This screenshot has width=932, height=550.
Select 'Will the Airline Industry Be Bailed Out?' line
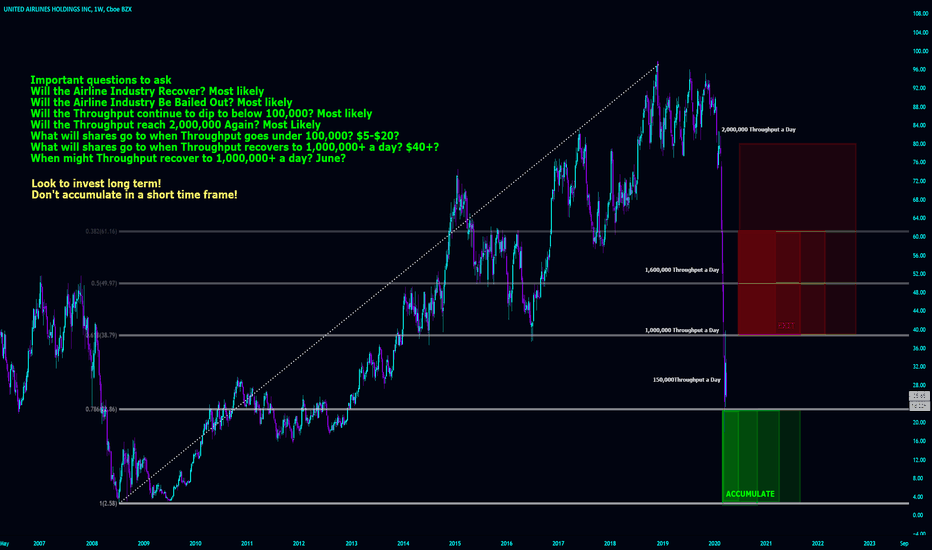[x=161, y=102]
